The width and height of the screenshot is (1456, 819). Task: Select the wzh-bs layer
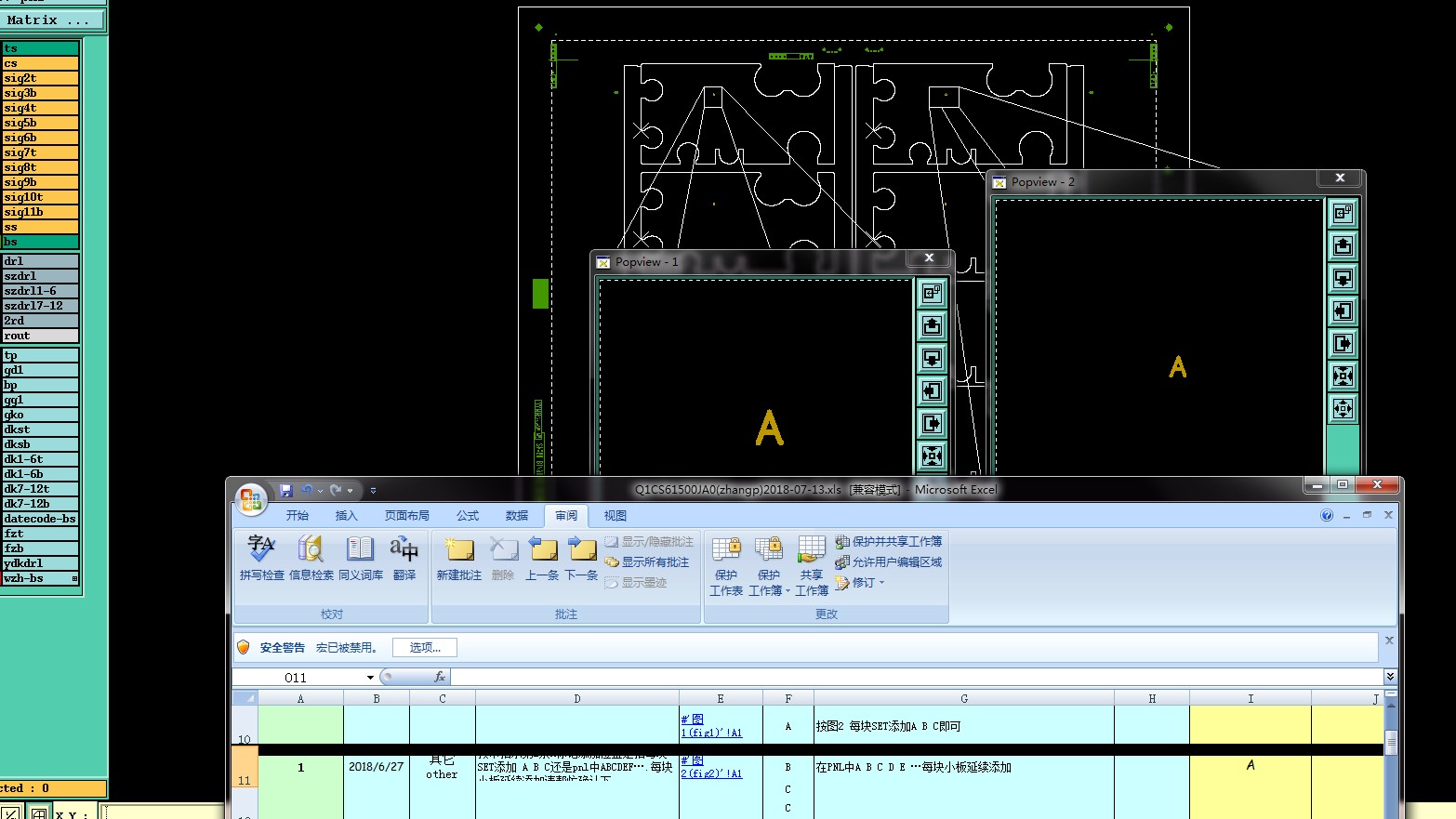pyautogui.click(x=40, y=578)
